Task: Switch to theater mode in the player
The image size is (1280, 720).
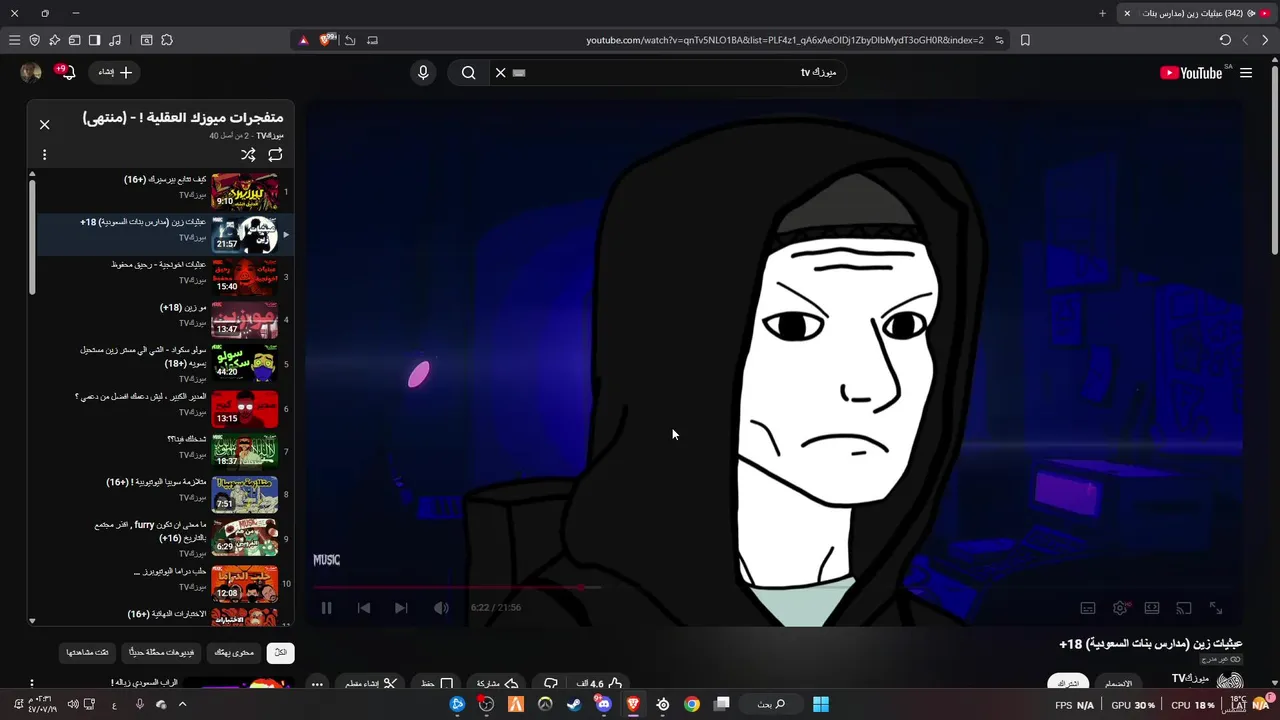Action: pos(1152,607)
